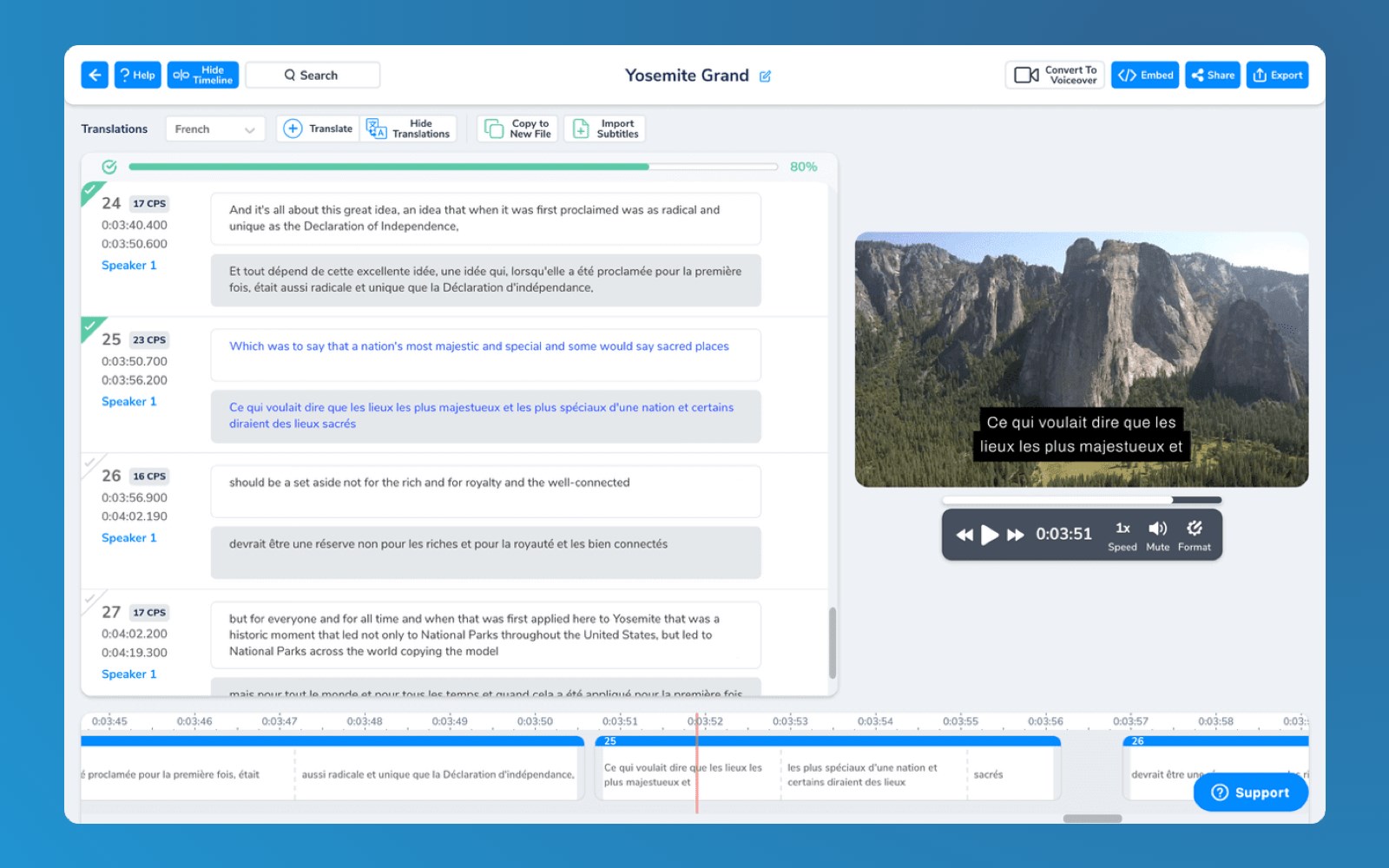The image size is (1389, 868).
Task: Toggle approval checkmark on subtitle 27
Action: [90, 598]
